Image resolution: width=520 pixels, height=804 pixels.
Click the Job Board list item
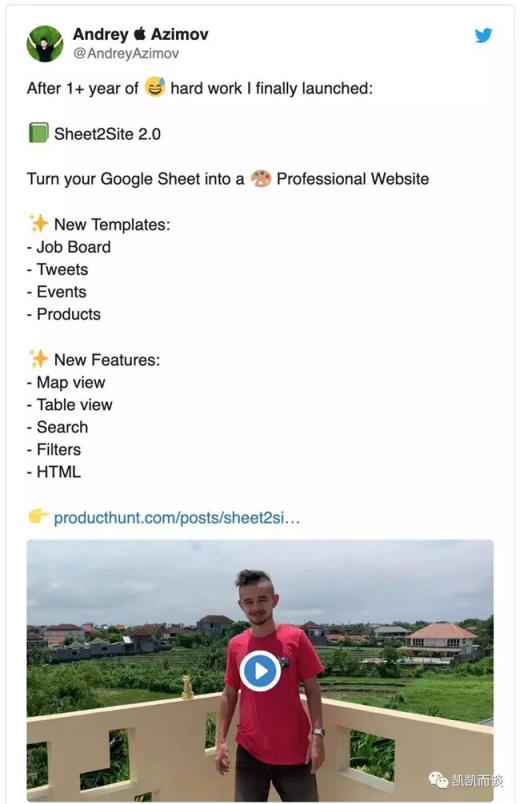click(x=69, y=247)
